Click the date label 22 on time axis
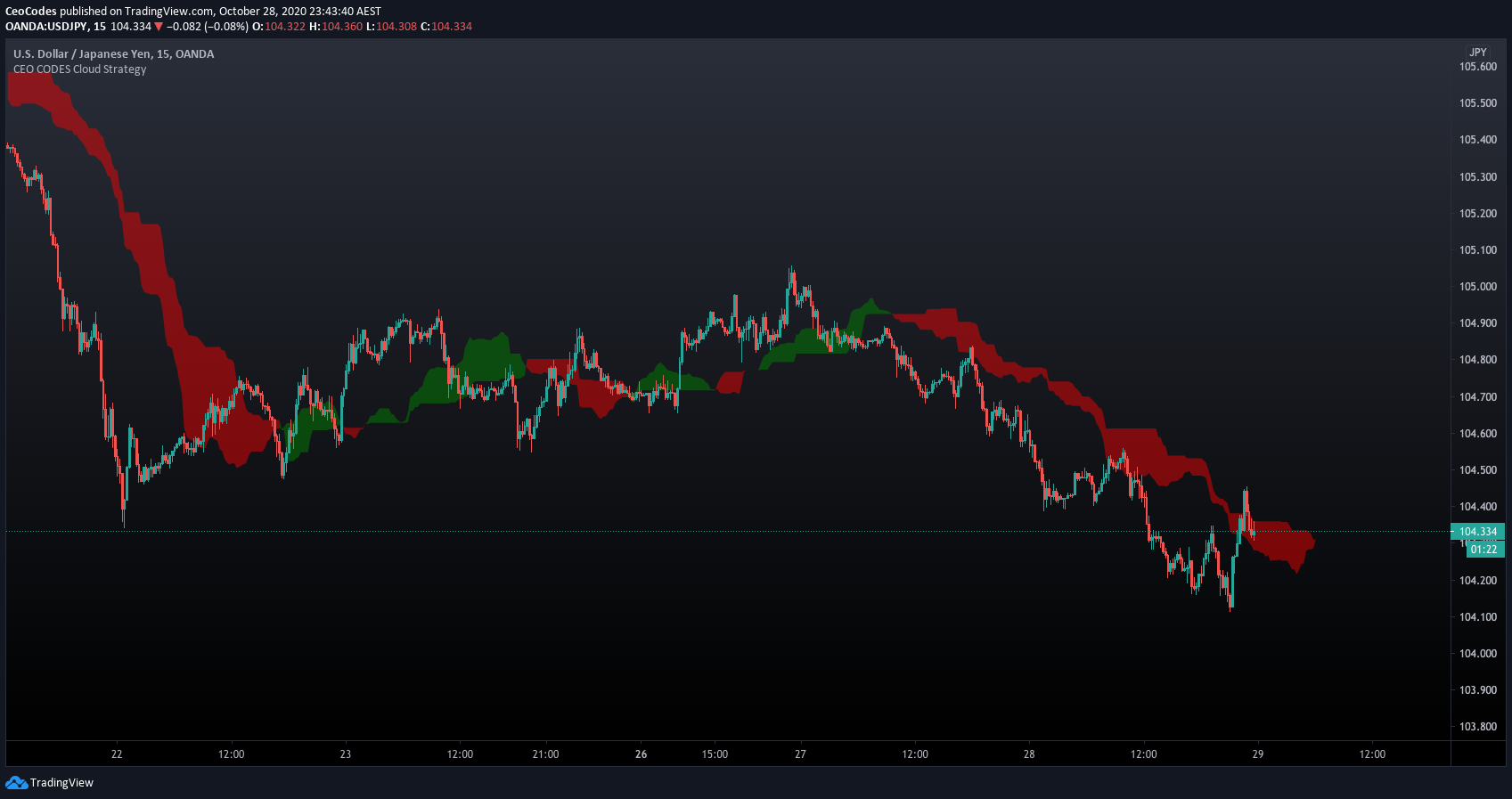Image resolution: width=1512 pixels, height=799 pixels. click(117, 754)
